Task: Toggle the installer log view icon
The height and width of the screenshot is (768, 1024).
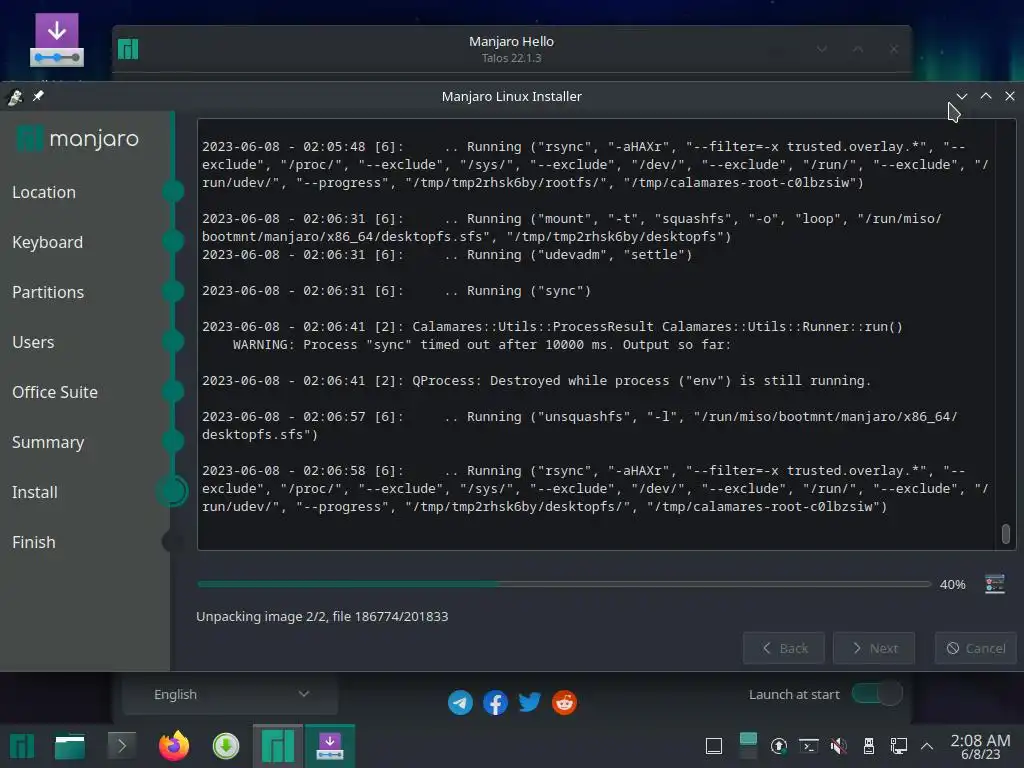Action: pos(995,584)
